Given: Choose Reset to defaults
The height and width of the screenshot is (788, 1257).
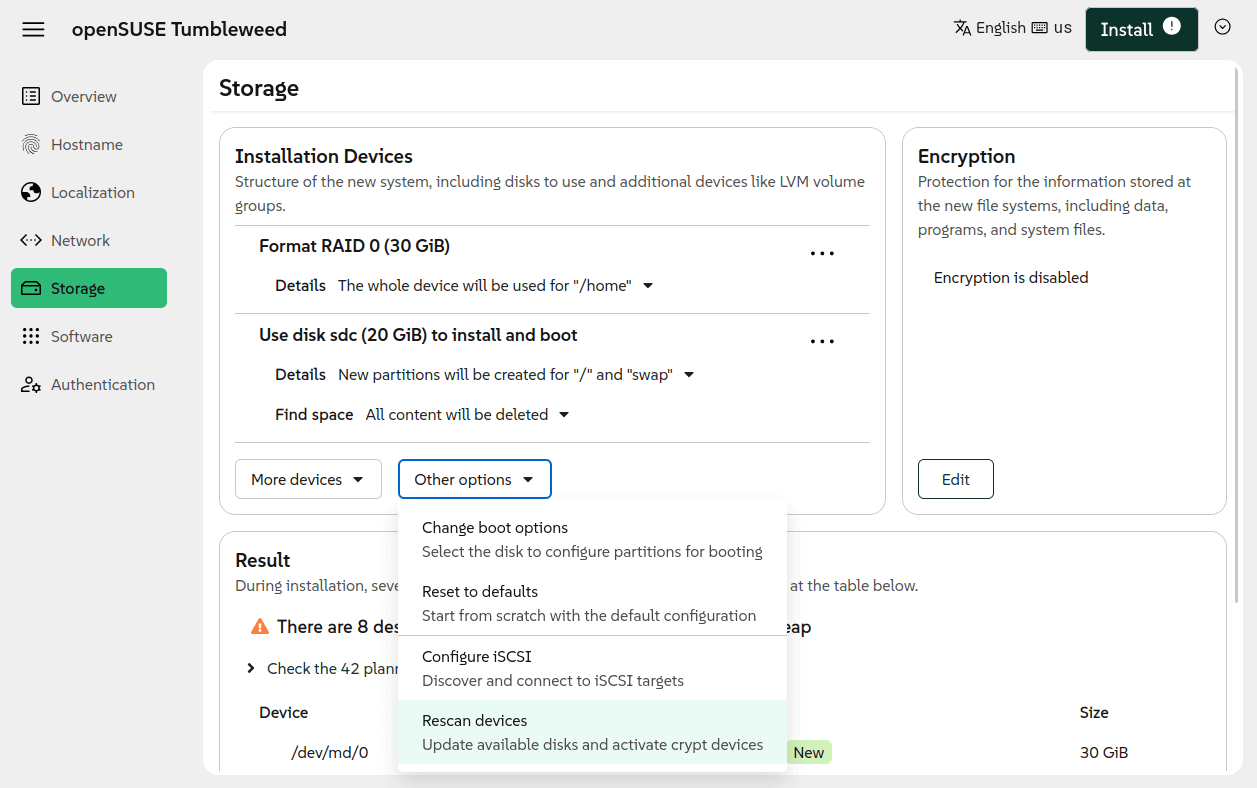Looking at the screenshot, I should [x=592, y=603].
